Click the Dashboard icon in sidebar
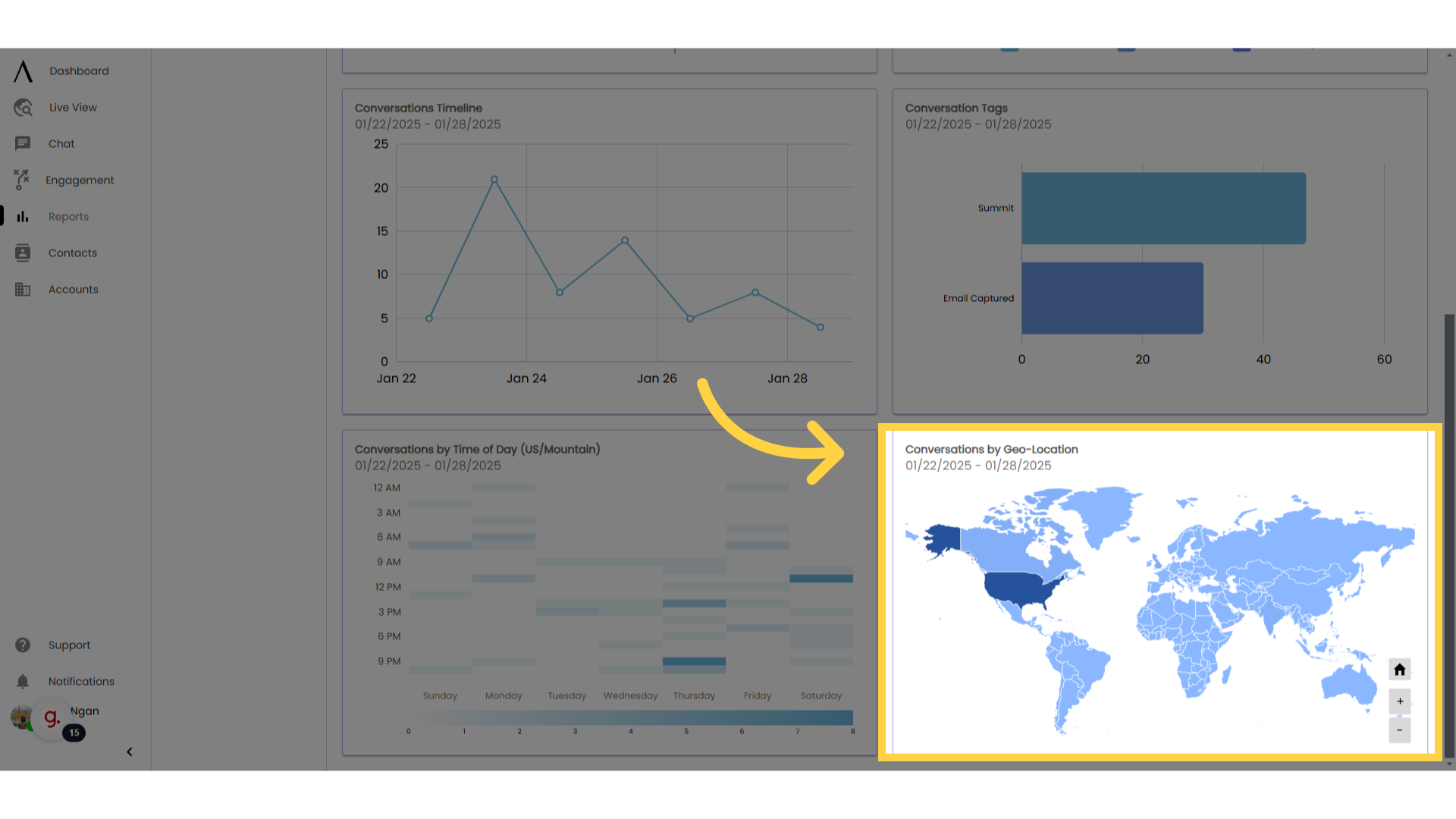 coord(22,71)
